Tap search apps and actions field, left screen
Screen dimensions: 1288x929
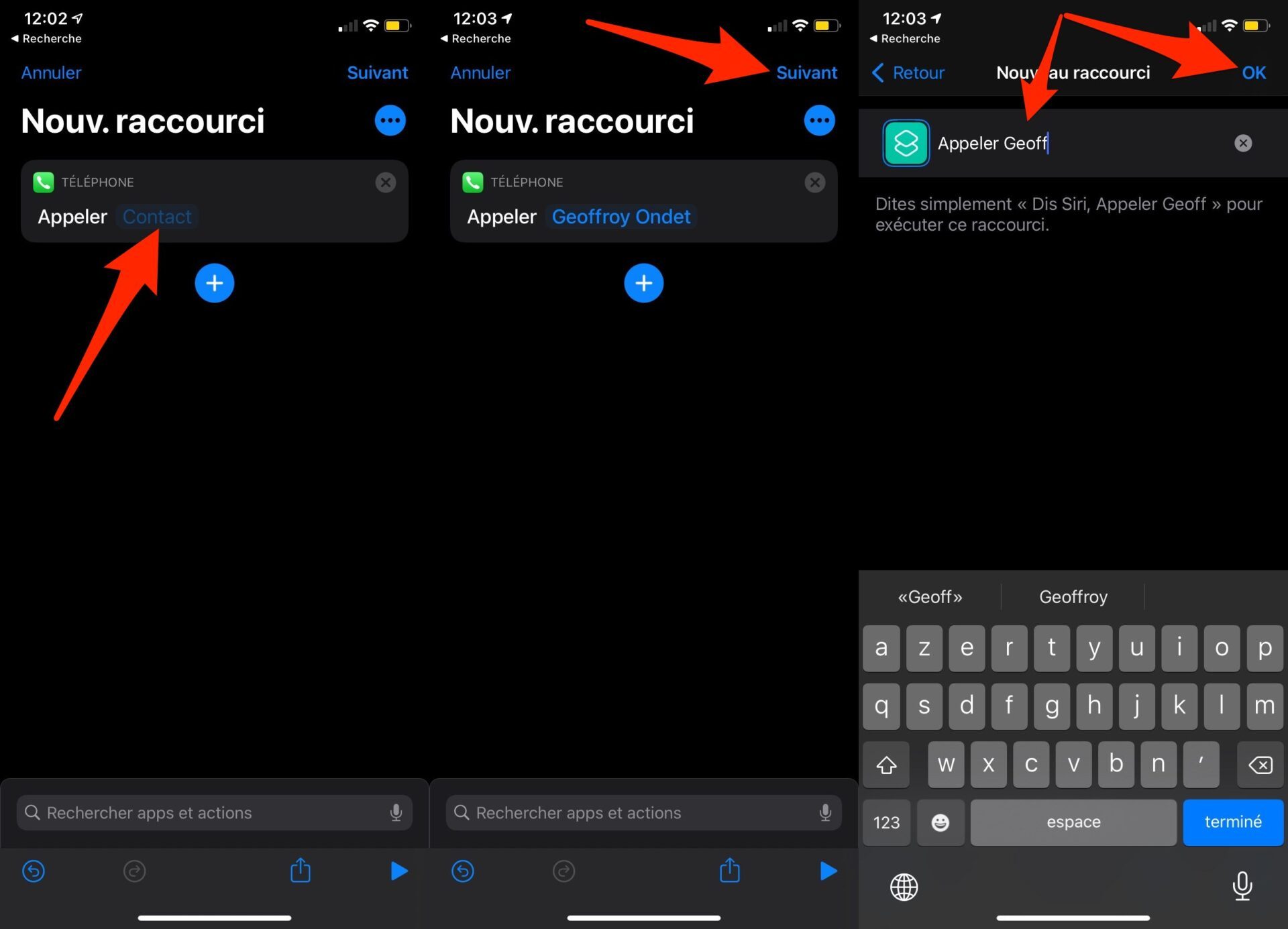(215, 812)
